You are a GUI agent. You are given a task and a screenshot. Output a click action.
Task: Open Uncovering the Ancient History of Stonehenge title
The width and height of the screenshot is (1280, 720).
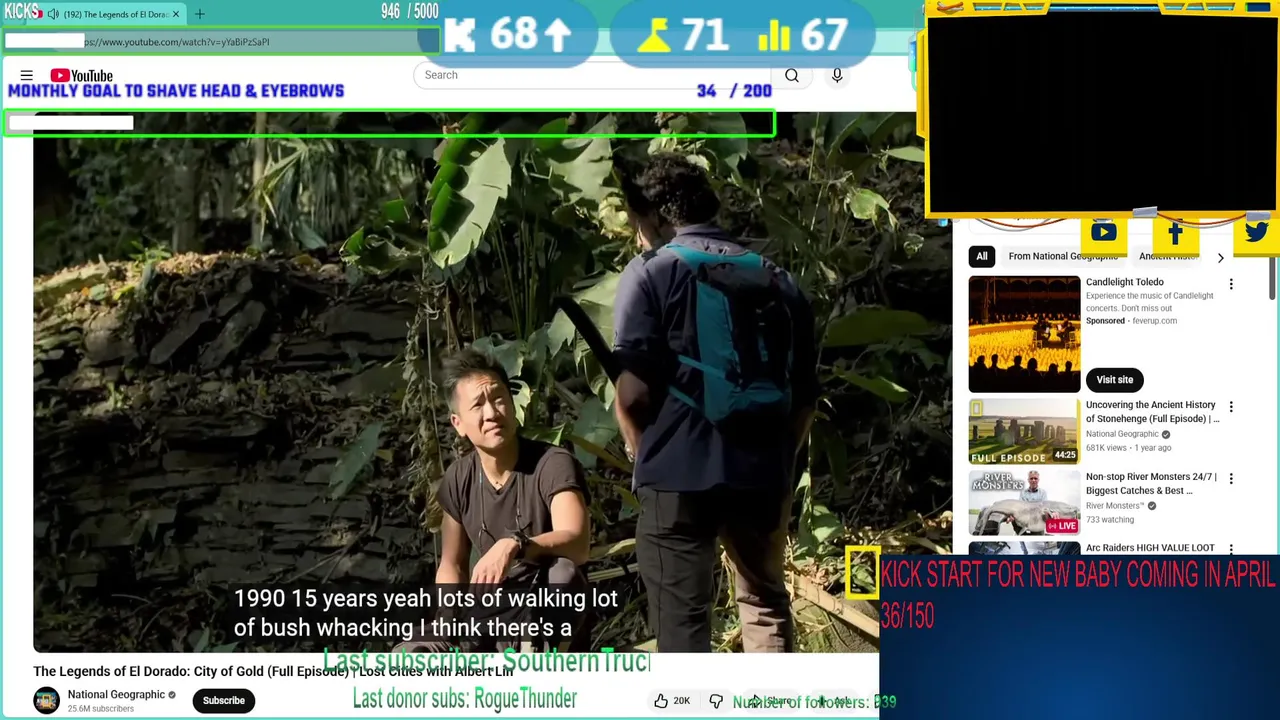pos(1152,412)
